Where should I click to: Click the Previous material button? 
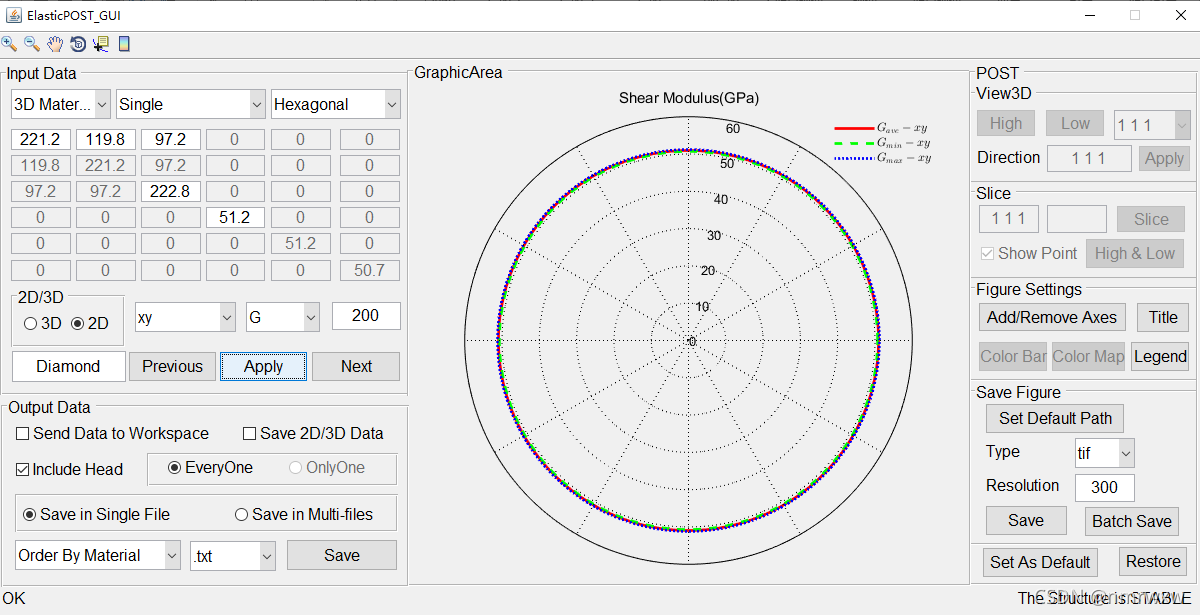(x=172, y=366)
